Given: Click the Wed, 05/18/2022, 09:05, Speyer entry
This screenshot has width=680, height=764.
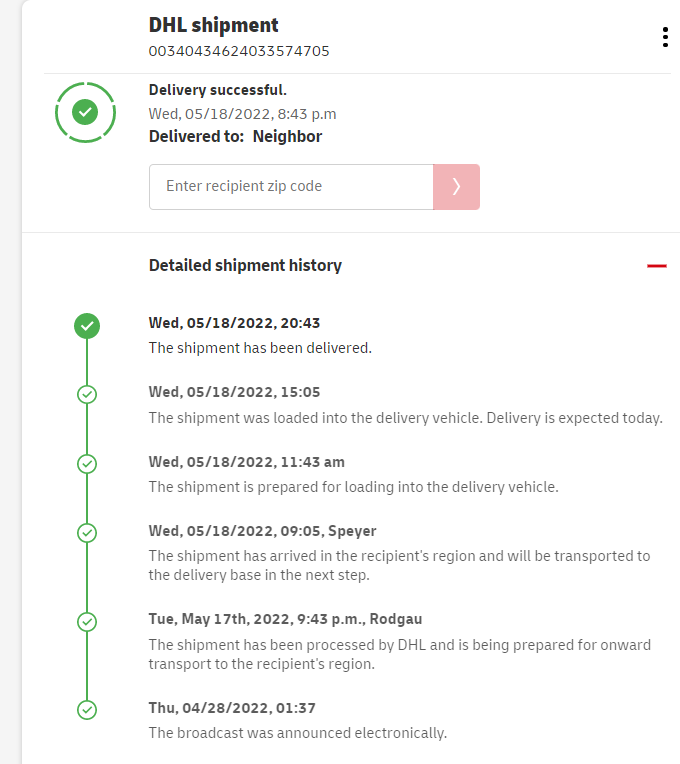Looking at the screenshot, I should [262, 531].
